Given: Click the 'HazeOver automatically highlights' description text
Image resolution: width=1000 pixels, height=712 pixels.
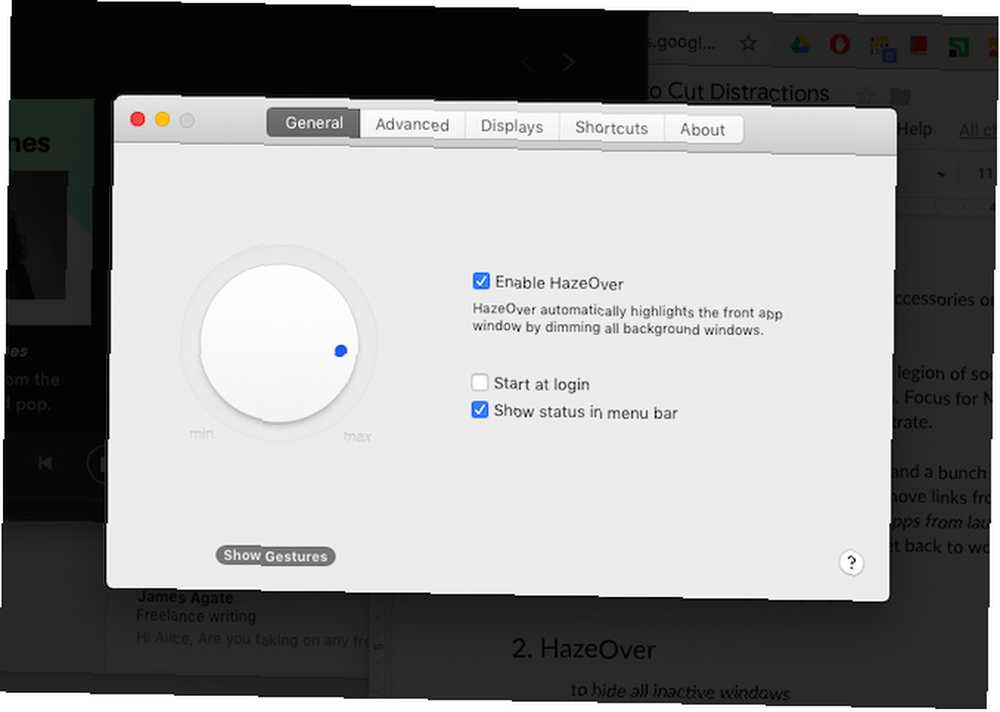Looking at the screenshot, I should point(627,320).
